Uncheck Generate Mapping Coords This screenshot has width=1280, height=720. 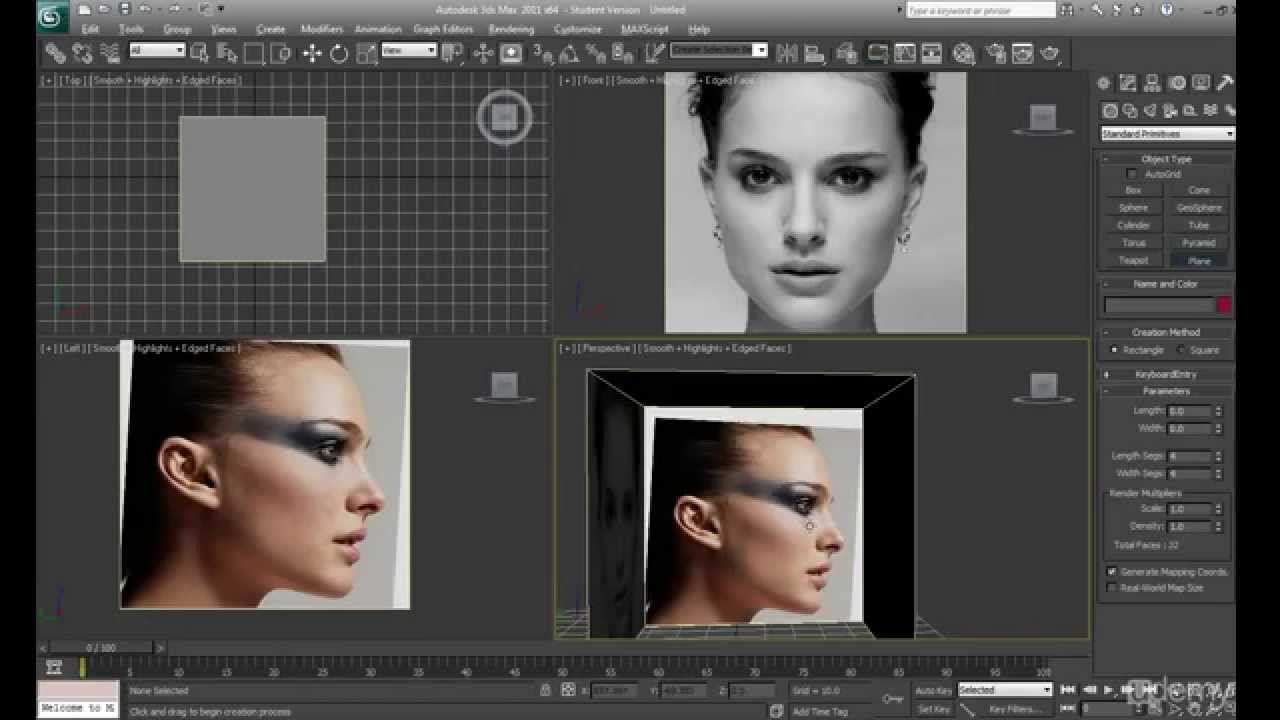tap(1111, 572)
